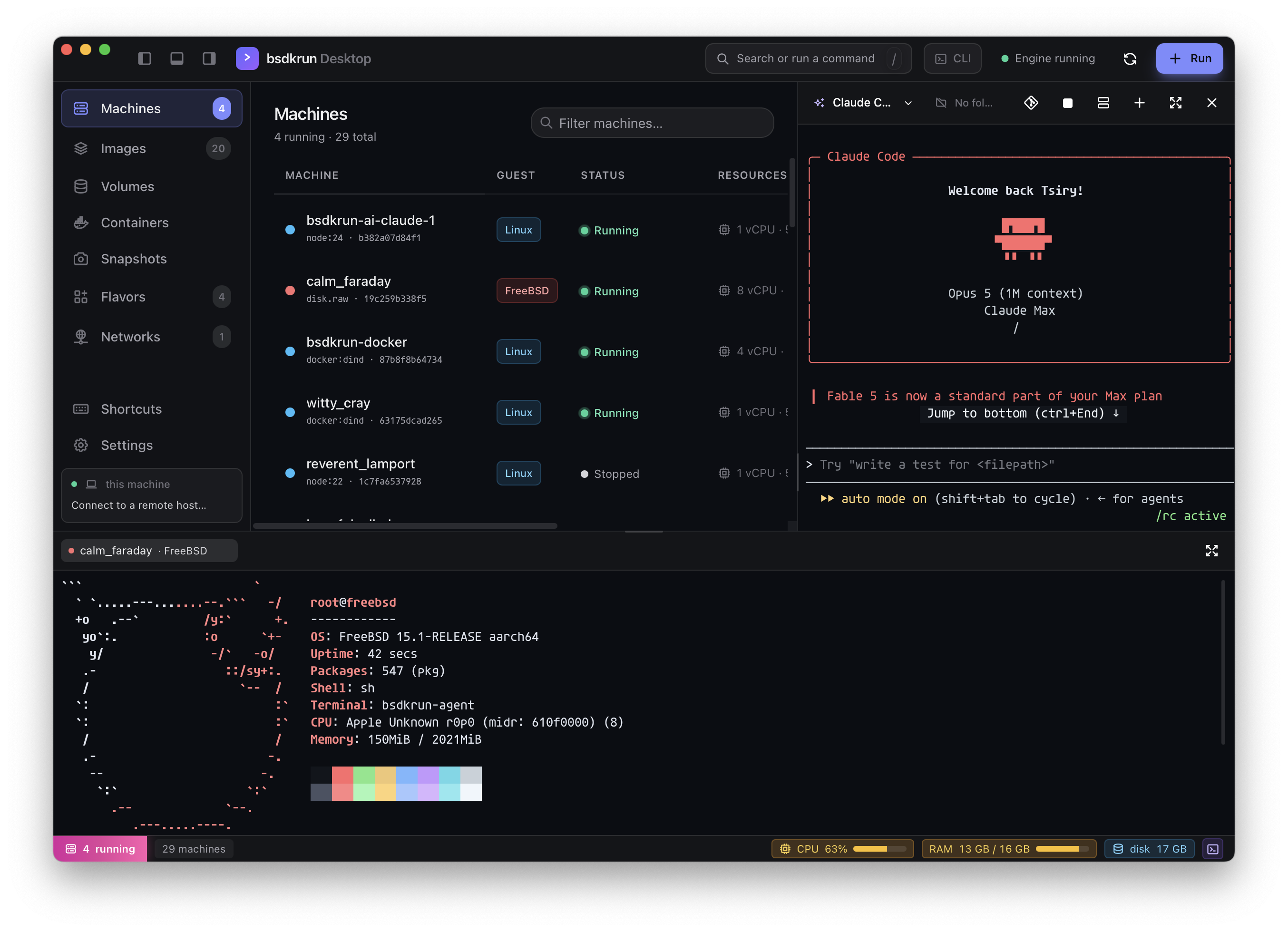Click the horizontal scrollbar under machines table
Screen dimensions: 1288x932
point(405,525)
